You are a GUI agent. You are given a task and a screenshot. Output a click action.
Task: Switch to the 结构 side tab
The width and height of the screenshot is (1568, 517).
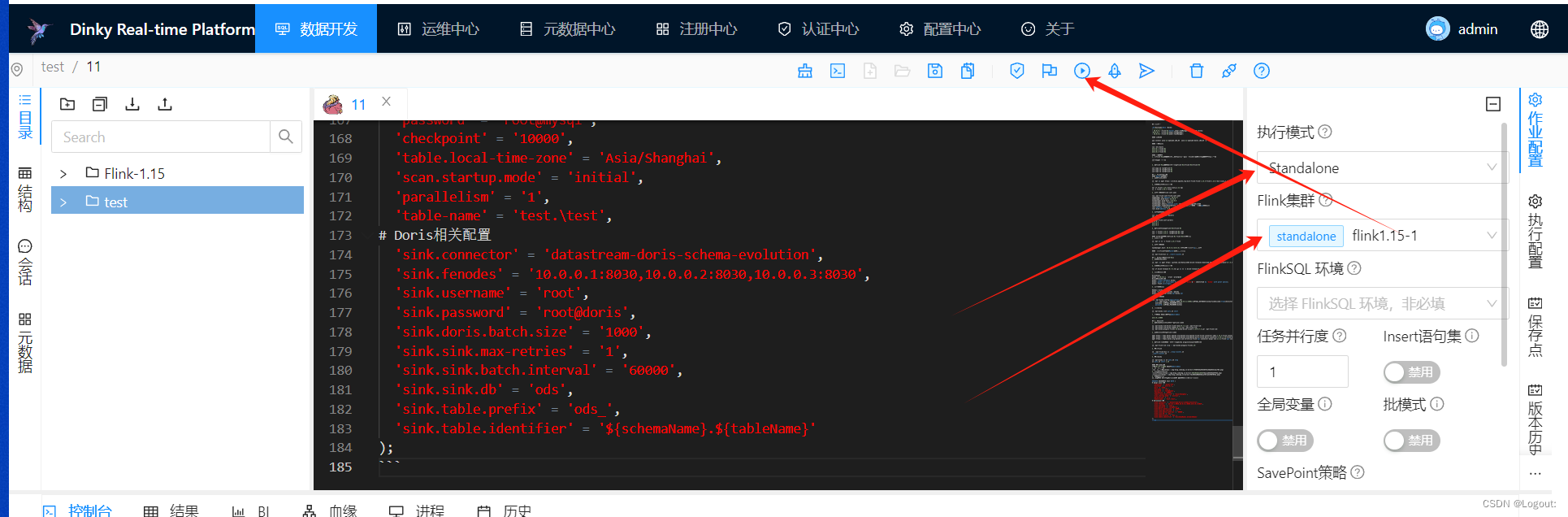click(25, 189)
